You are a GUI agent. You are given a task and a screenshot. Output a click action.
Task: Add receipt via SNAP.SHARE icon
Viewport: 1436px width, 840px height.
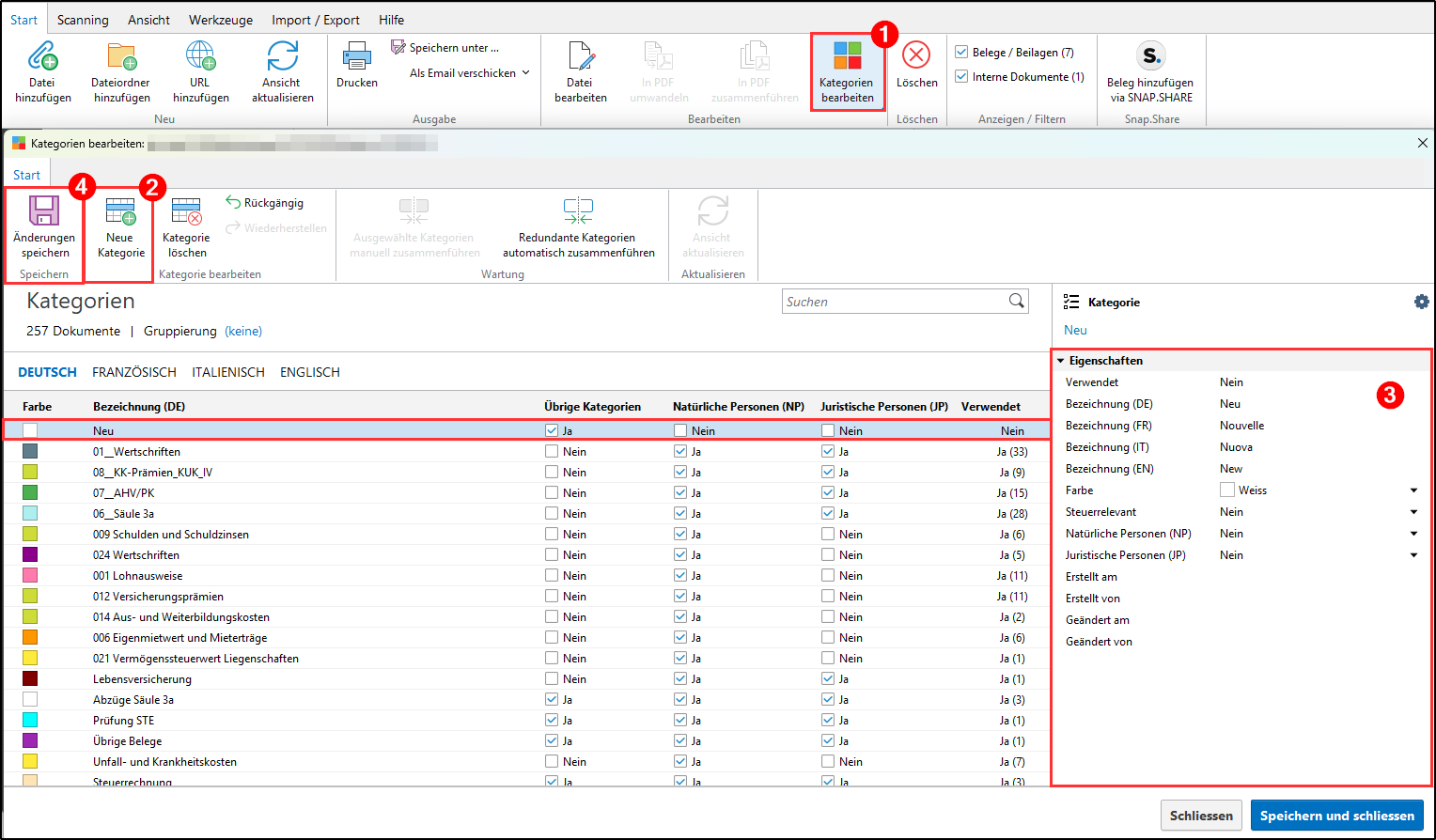[1150, 55]
